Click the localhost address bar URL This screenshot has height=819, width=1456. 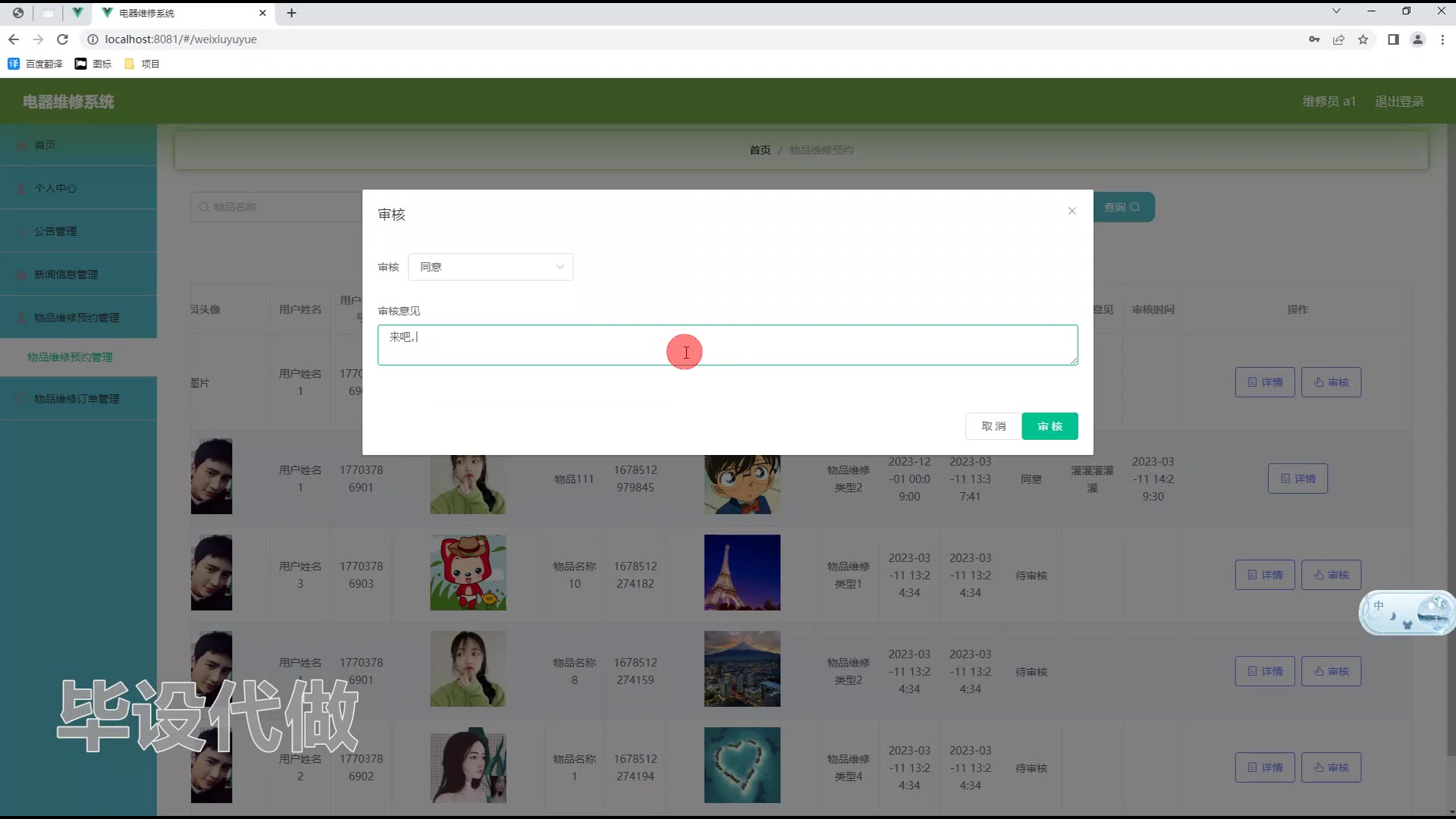(x=180, y=39)
